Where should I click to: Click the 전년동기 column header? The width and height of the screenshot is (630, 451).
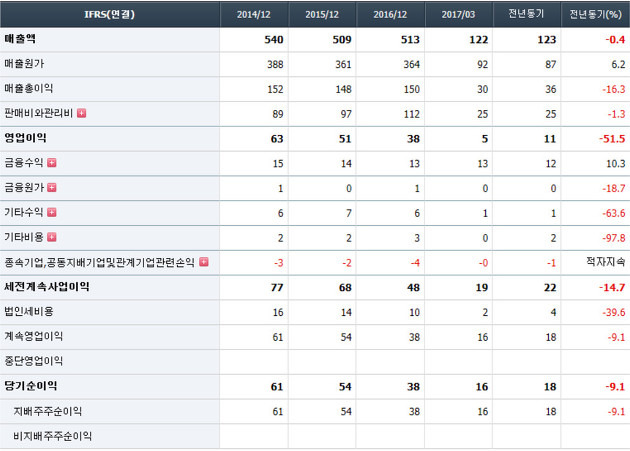tap(527, 14)
